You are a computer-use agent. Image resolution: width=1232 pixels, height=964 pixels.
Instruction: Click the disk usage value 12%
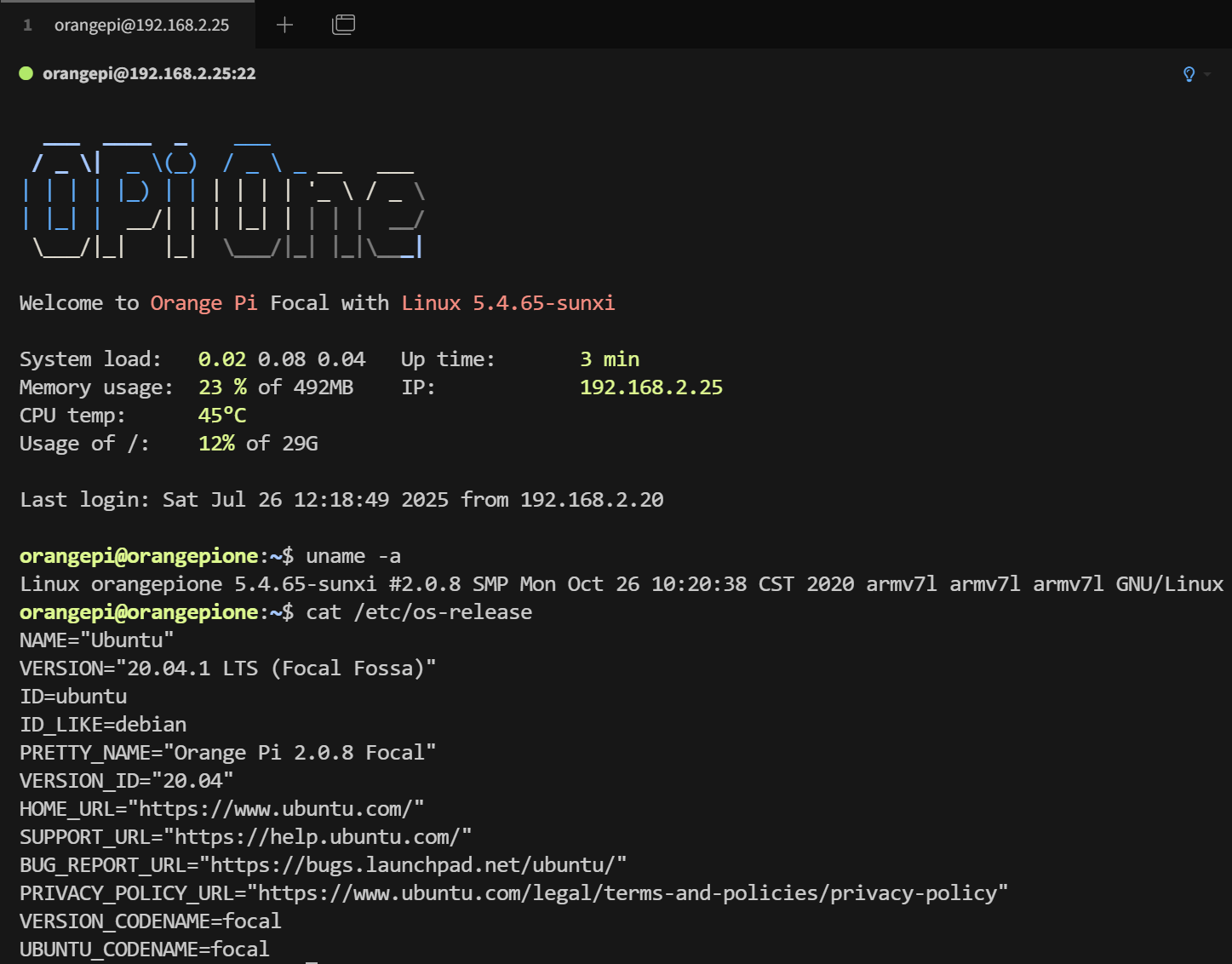216,444
